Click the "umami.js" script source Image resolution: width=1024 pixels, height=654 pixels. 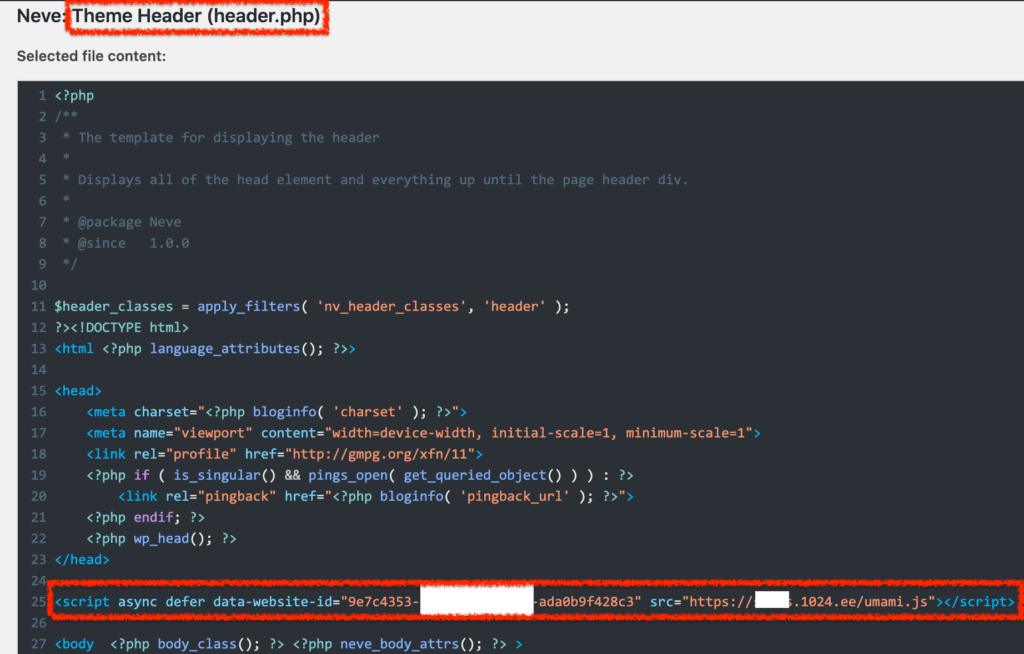click(895, 602)
